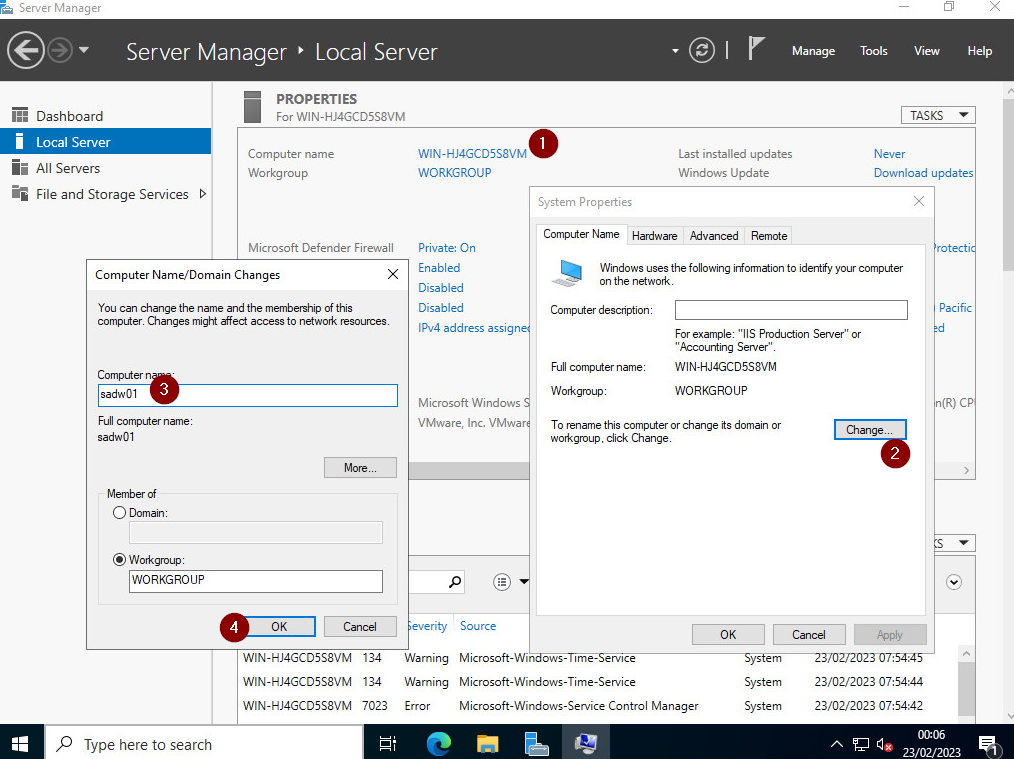Click Cancel in Computer Name/Domain Changes dialog

pos(360,626)
